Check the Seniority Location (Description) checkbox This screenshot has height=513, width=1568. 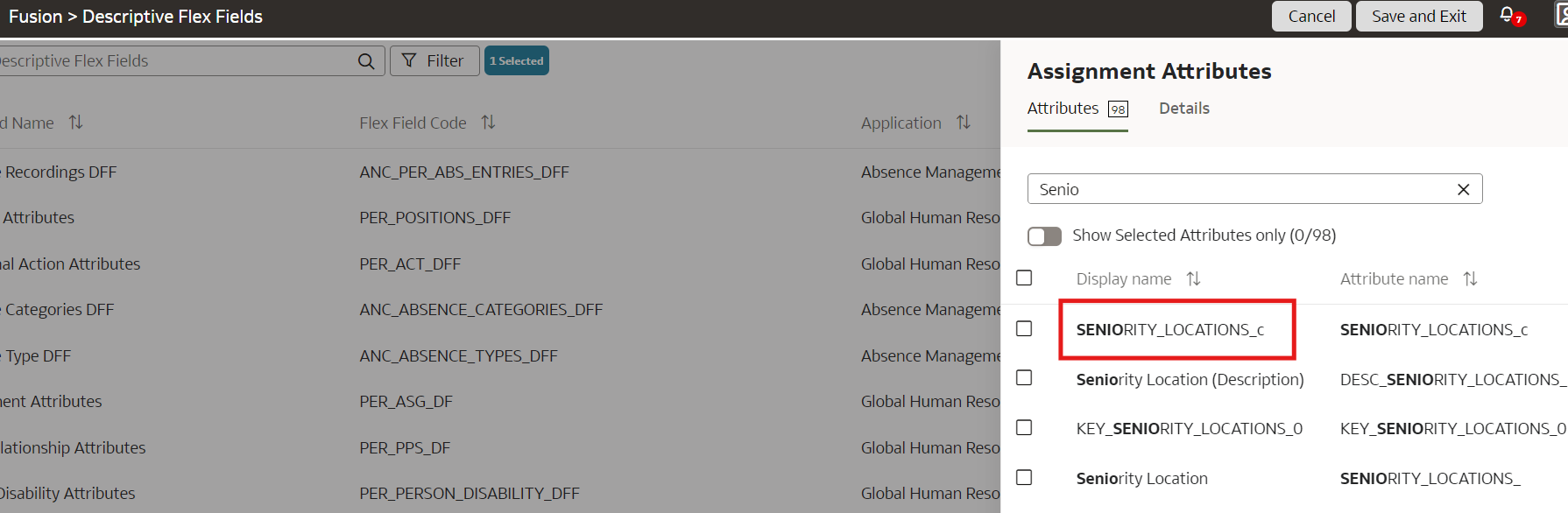point(1024,377)
